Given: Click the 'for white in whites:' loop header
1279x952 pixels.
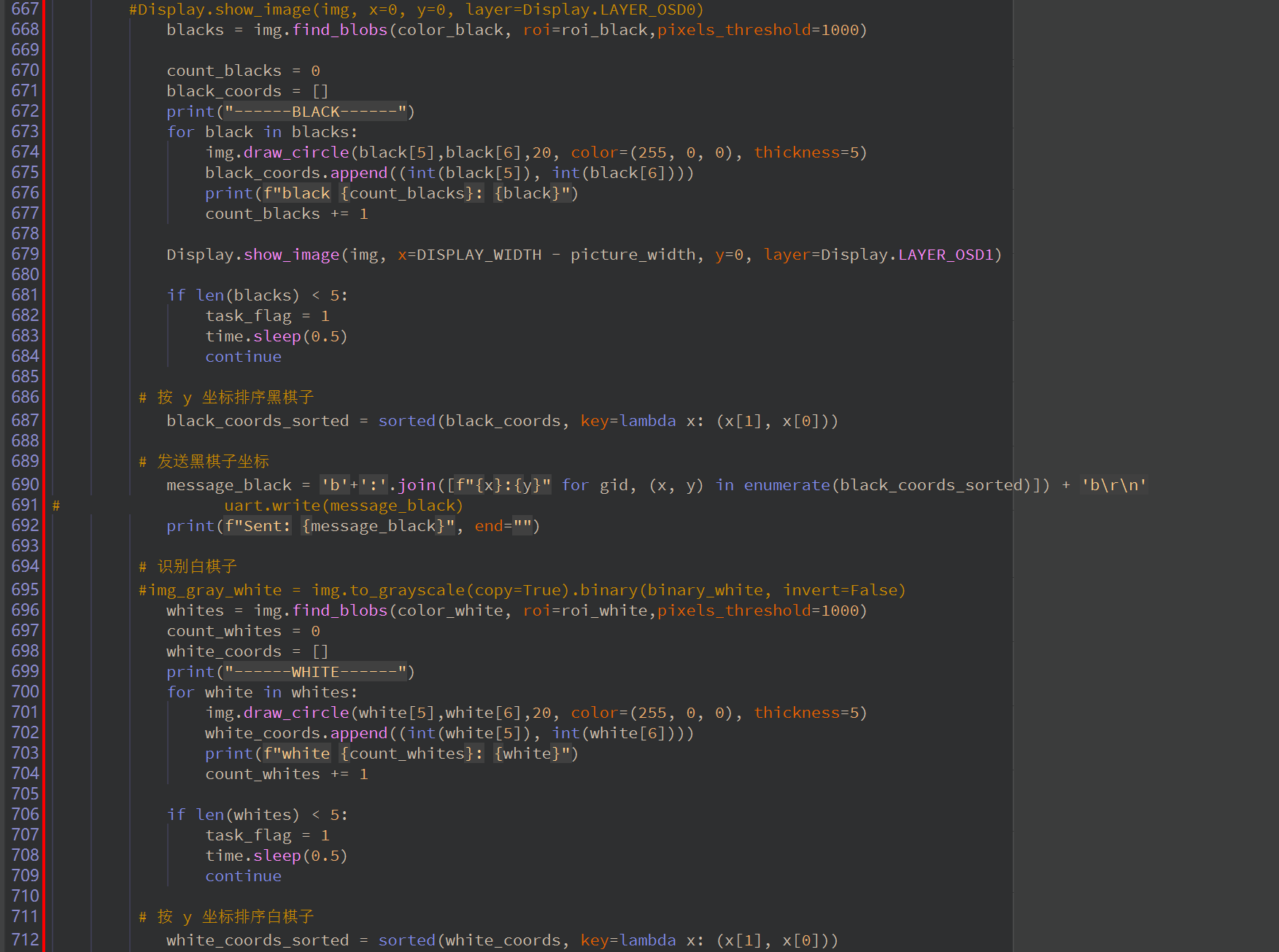Looking at the screenshot, I should click(262, 692).
